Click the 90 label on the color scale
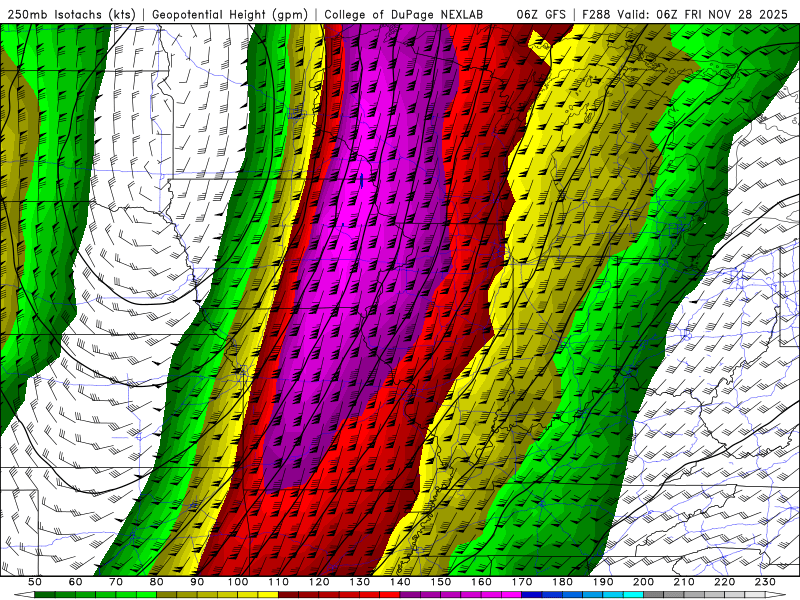Image resolution: width=800 pixels, height=600 pixels. click(x=197, y=582)
